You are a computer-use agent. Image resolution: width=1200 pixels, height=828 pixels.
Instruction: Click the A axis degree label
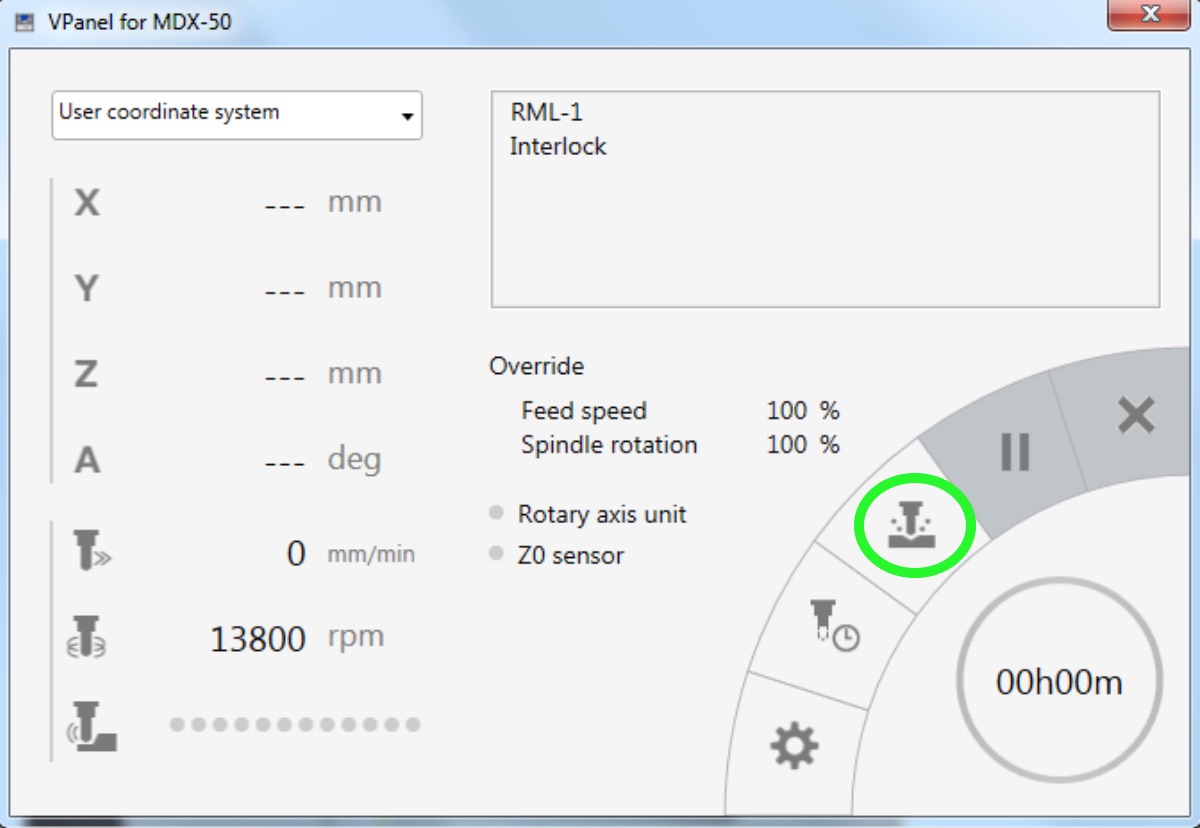coord(87,461)
